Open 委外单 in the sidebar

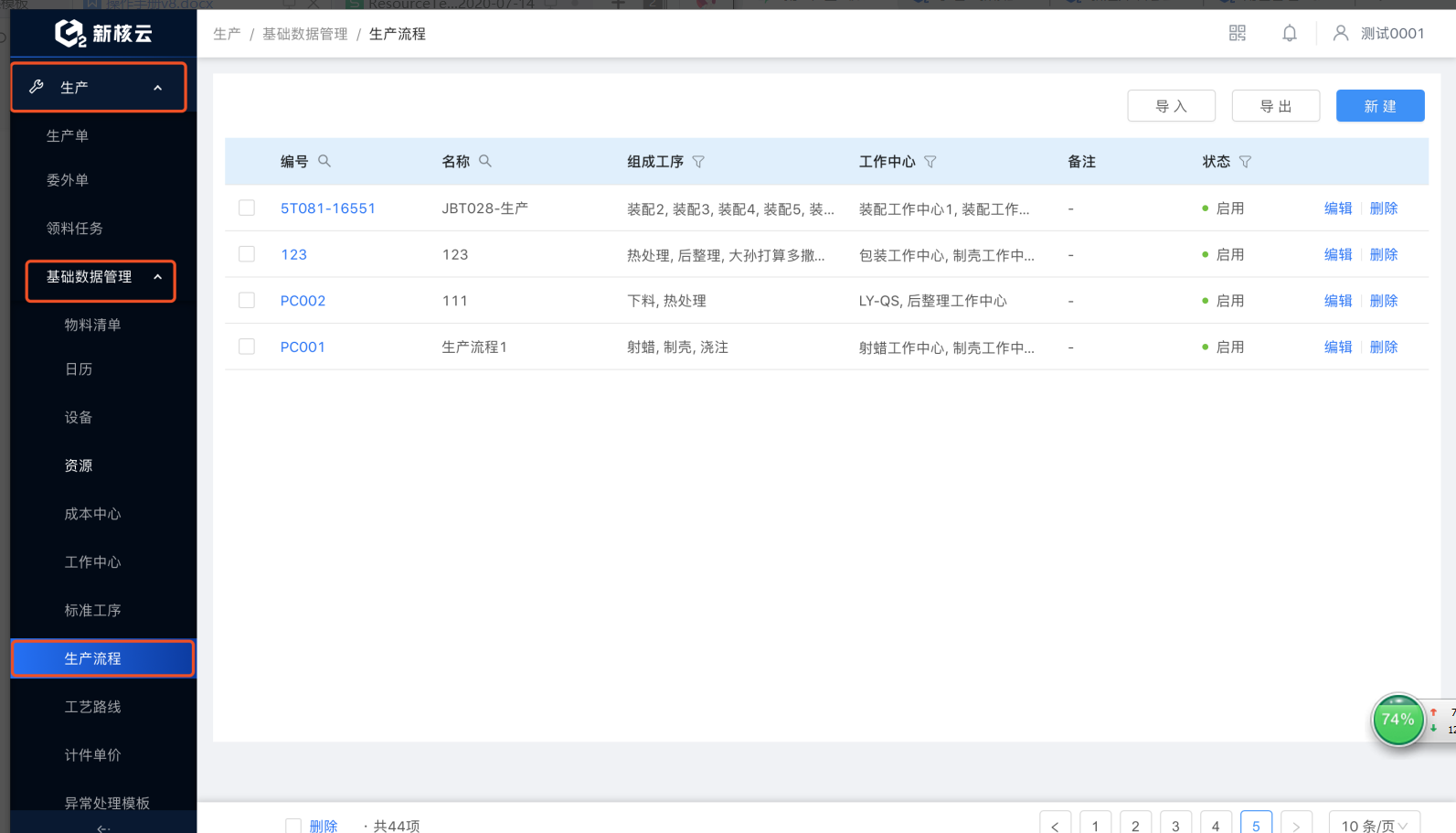point(68,180)
